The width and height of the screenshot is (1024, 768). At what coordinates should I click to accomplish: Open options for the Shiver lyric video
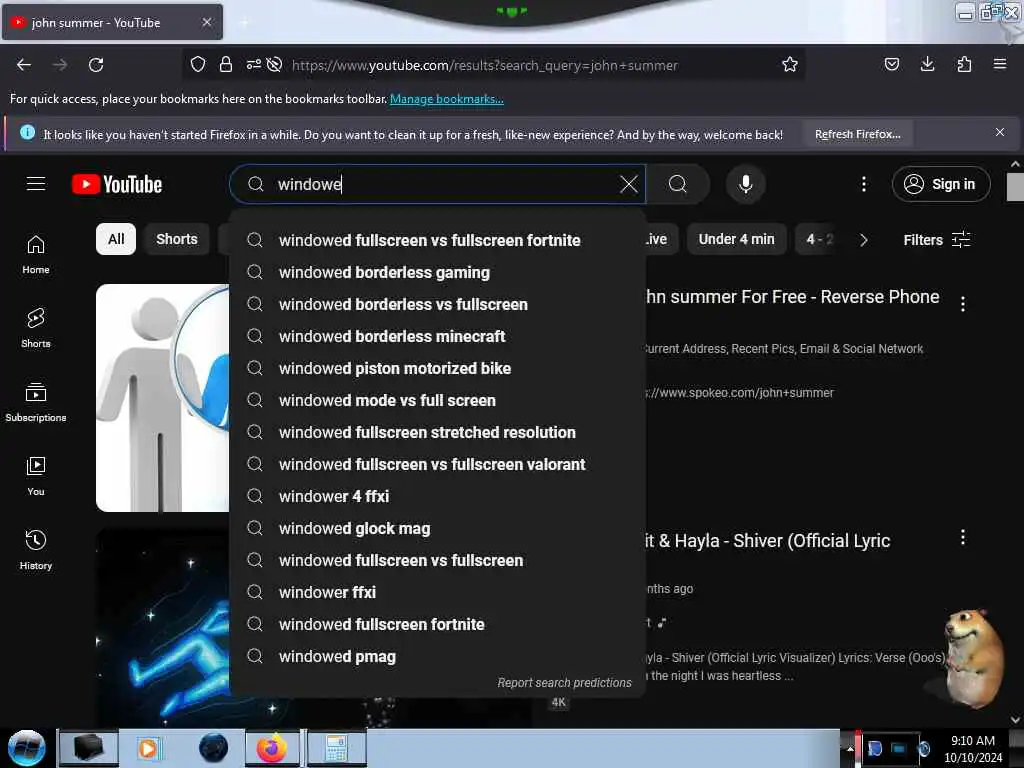point(963,537)
